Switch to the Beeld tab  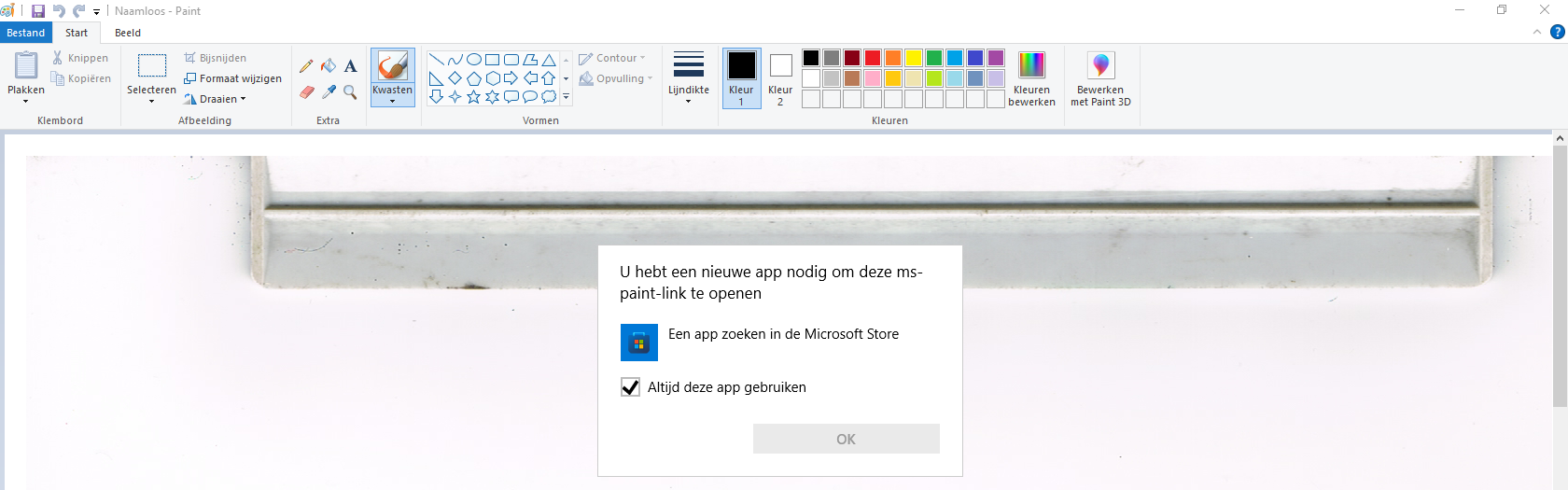click(128, 33)
